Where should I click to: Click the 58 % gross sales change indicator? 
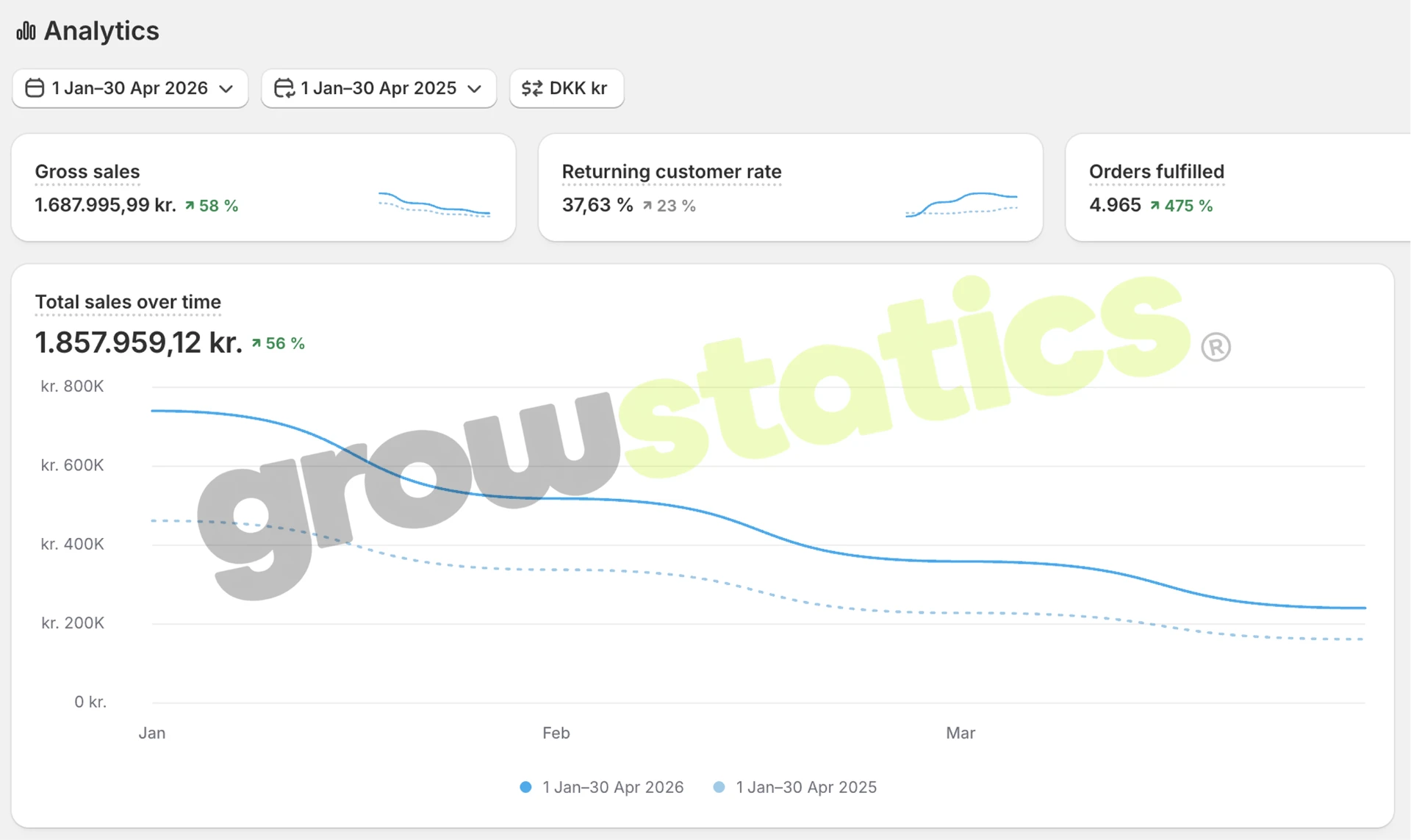(212, 206)
